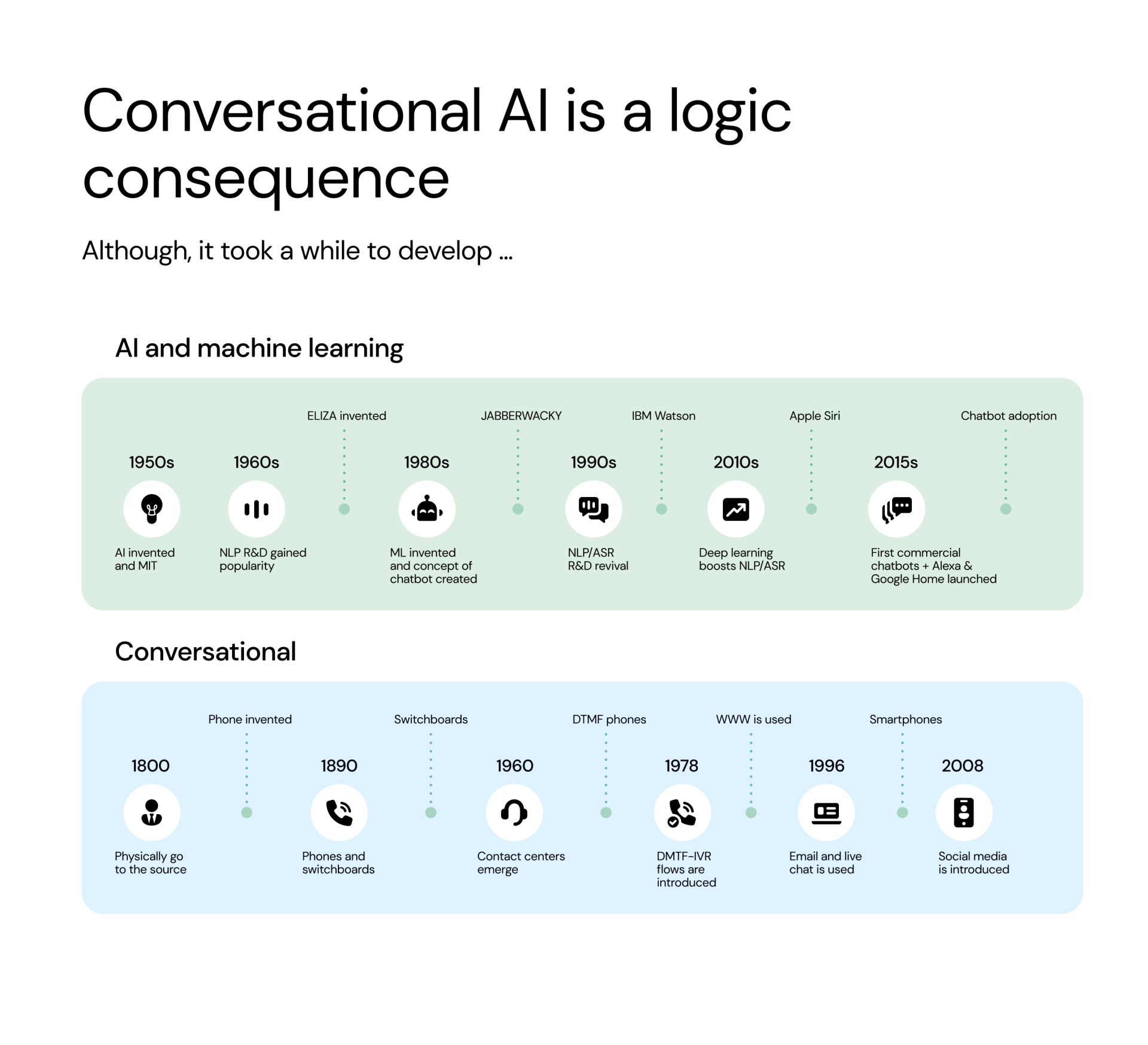Click the Phones and switchboards icon
The width and height of the screenshot is (1148, 1045).
[x=339, y=821]
